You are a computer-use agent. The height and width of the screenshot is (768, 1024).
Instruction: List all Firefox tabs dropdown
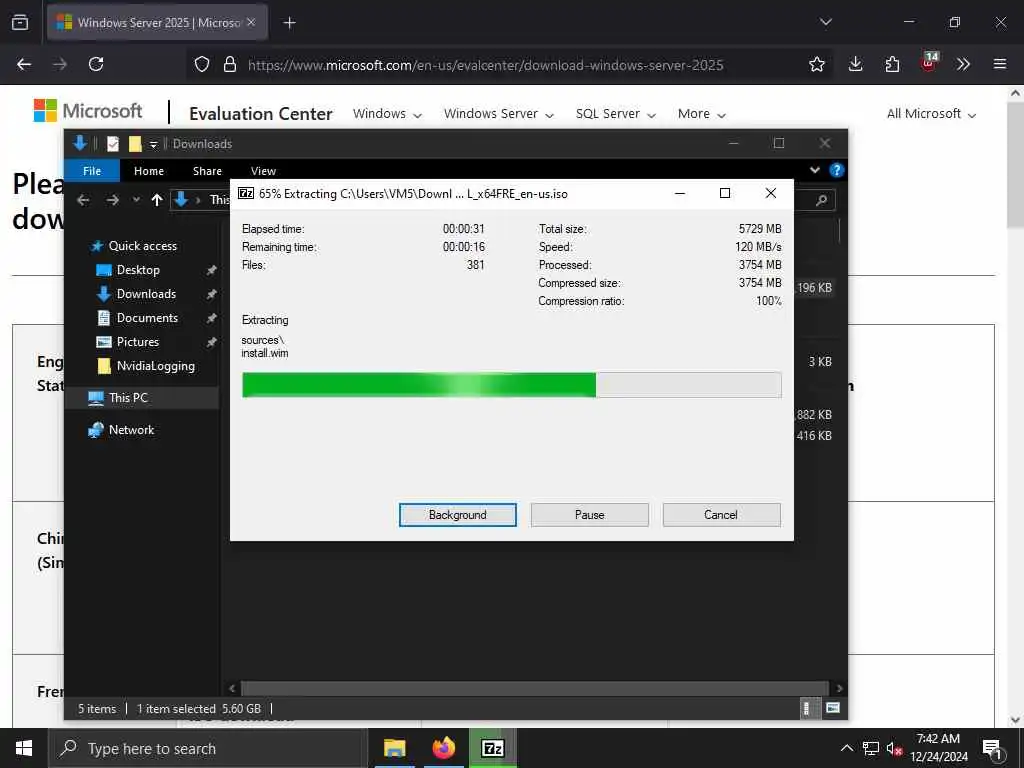pos(825,22)
